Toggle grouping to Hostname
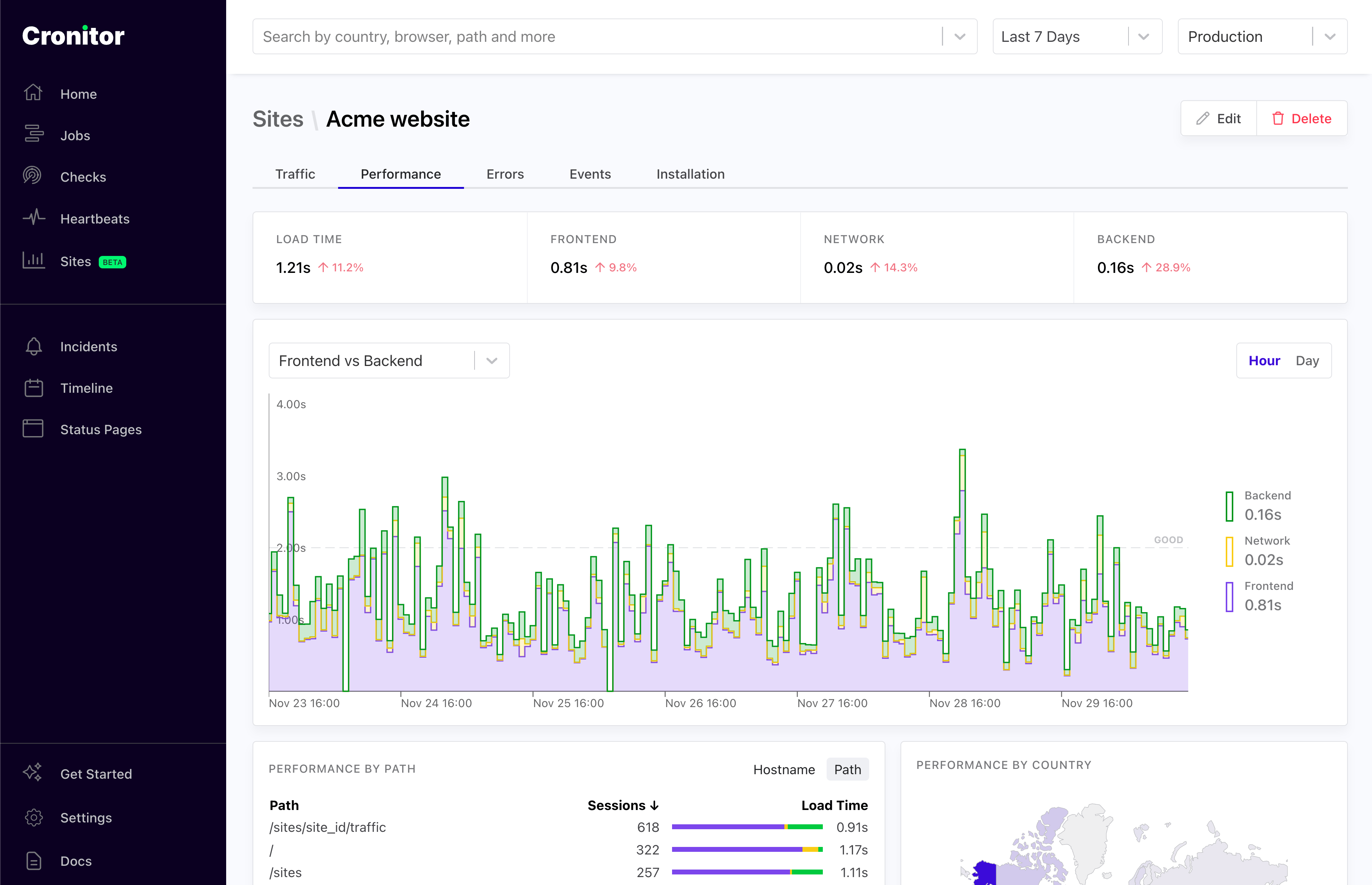The width and height of the screenshot is (1372, 885). [784, 770]
